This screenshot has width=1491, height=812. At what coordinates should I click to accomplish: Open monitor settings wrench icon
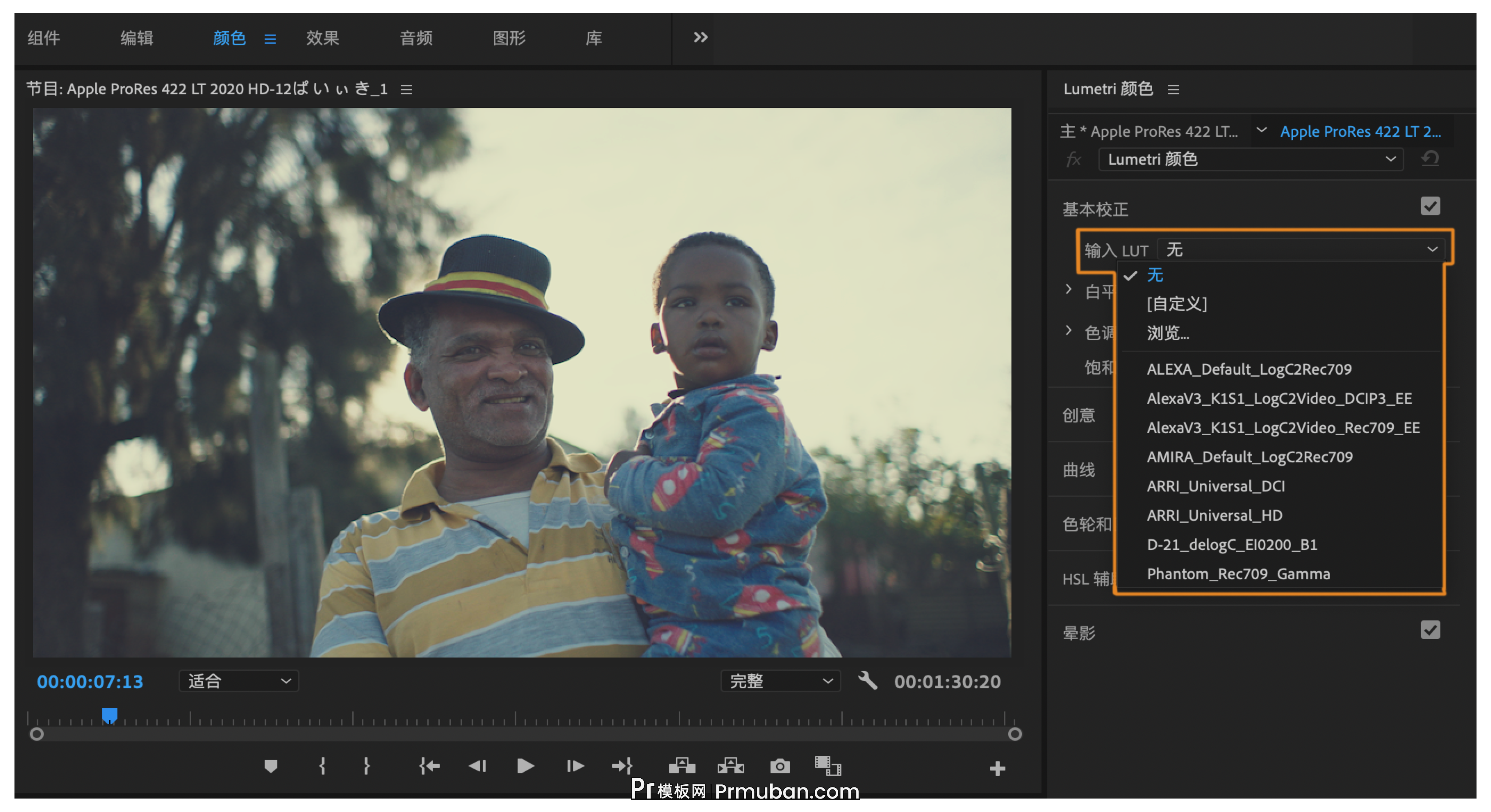pyautogui.click(x=868, y=681)
